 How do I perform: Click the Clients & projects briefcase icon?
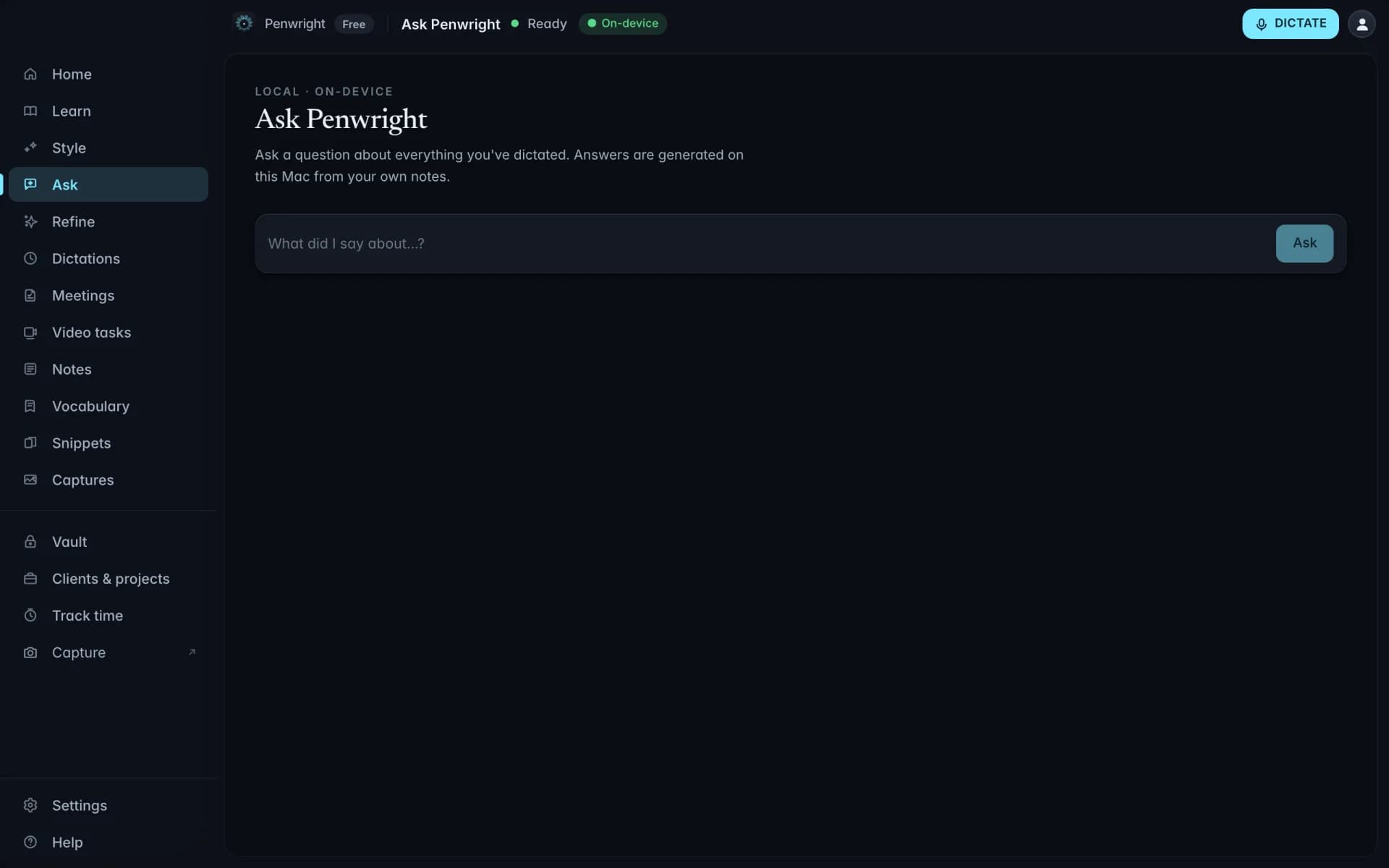pos(30,579)
